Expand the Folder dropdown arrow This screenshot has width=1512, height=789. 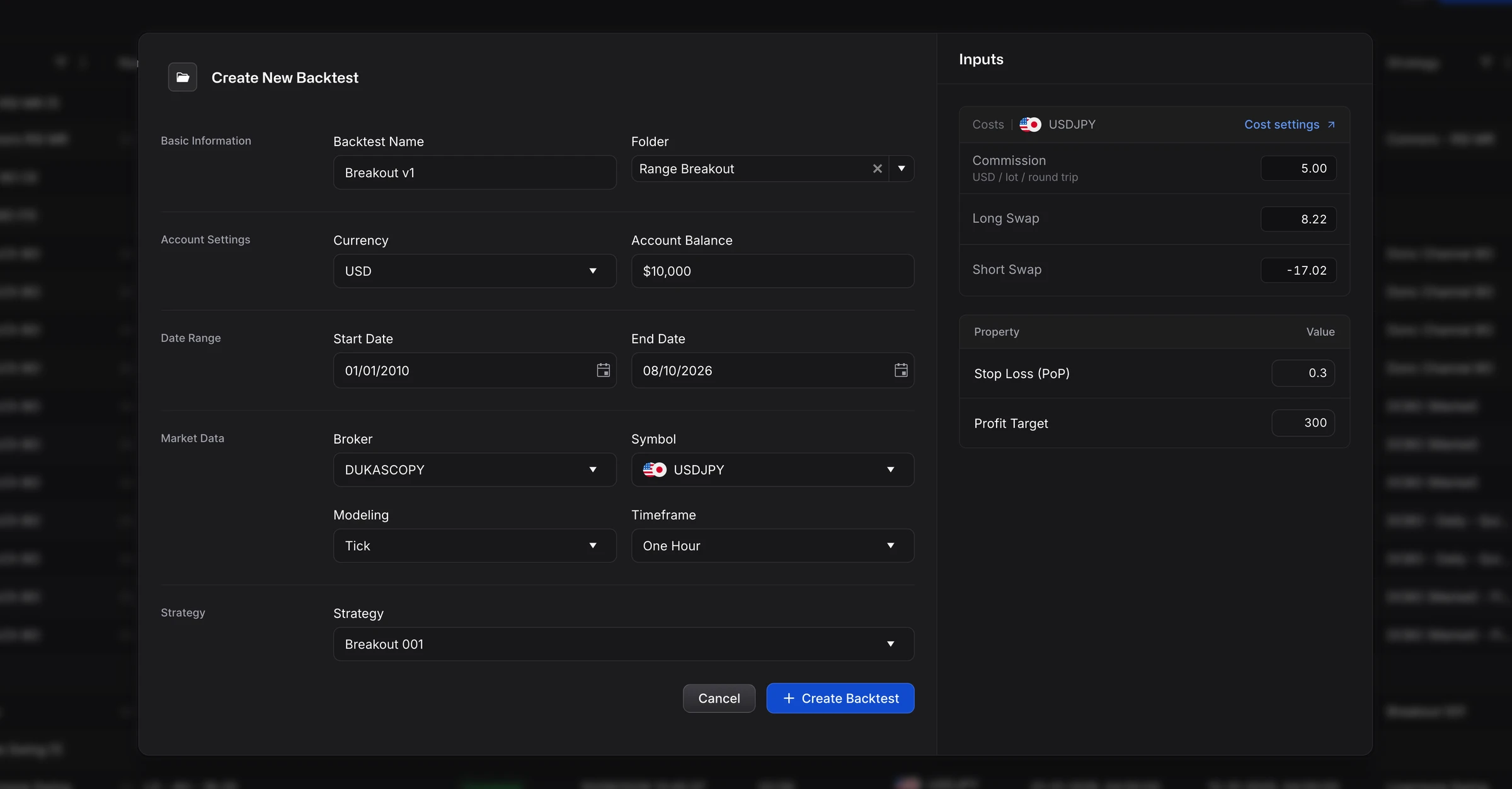(x=902, y=168)
